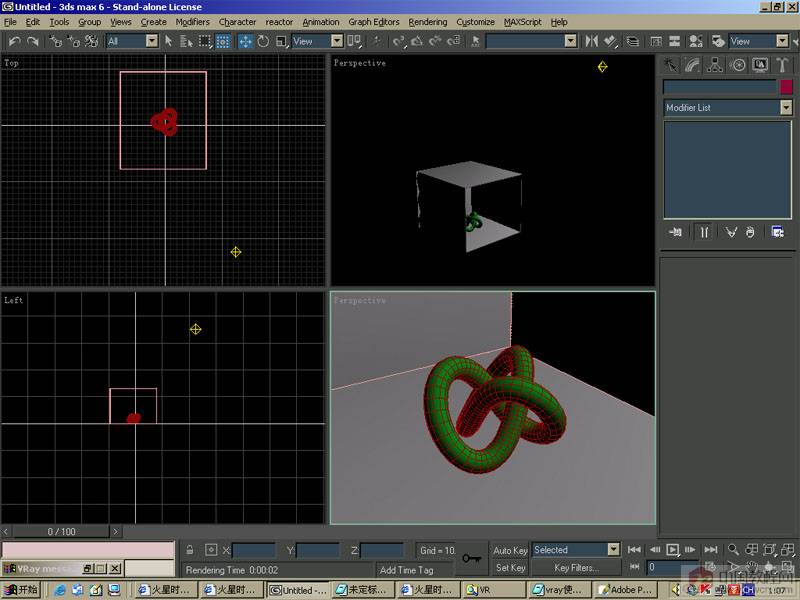The height and width of the screenshot is (600, 800).
Task: Click the Named Selection Sets edit icon
Action: [476, 41]
